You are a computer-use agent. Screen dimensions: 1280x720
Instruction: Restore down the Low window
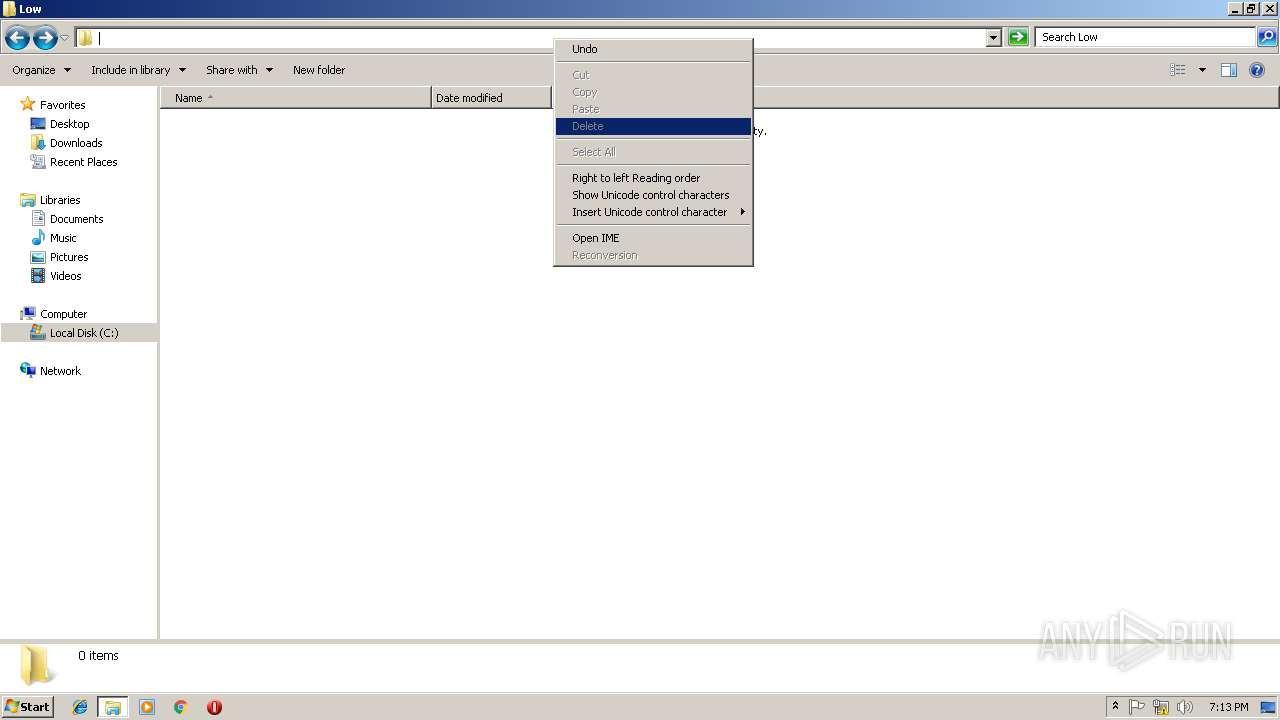1251,9
